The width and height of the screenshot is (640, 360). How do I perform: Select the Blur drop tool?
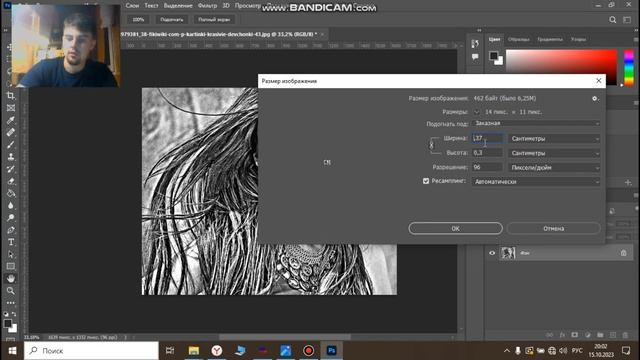click(x=11, y=205)
